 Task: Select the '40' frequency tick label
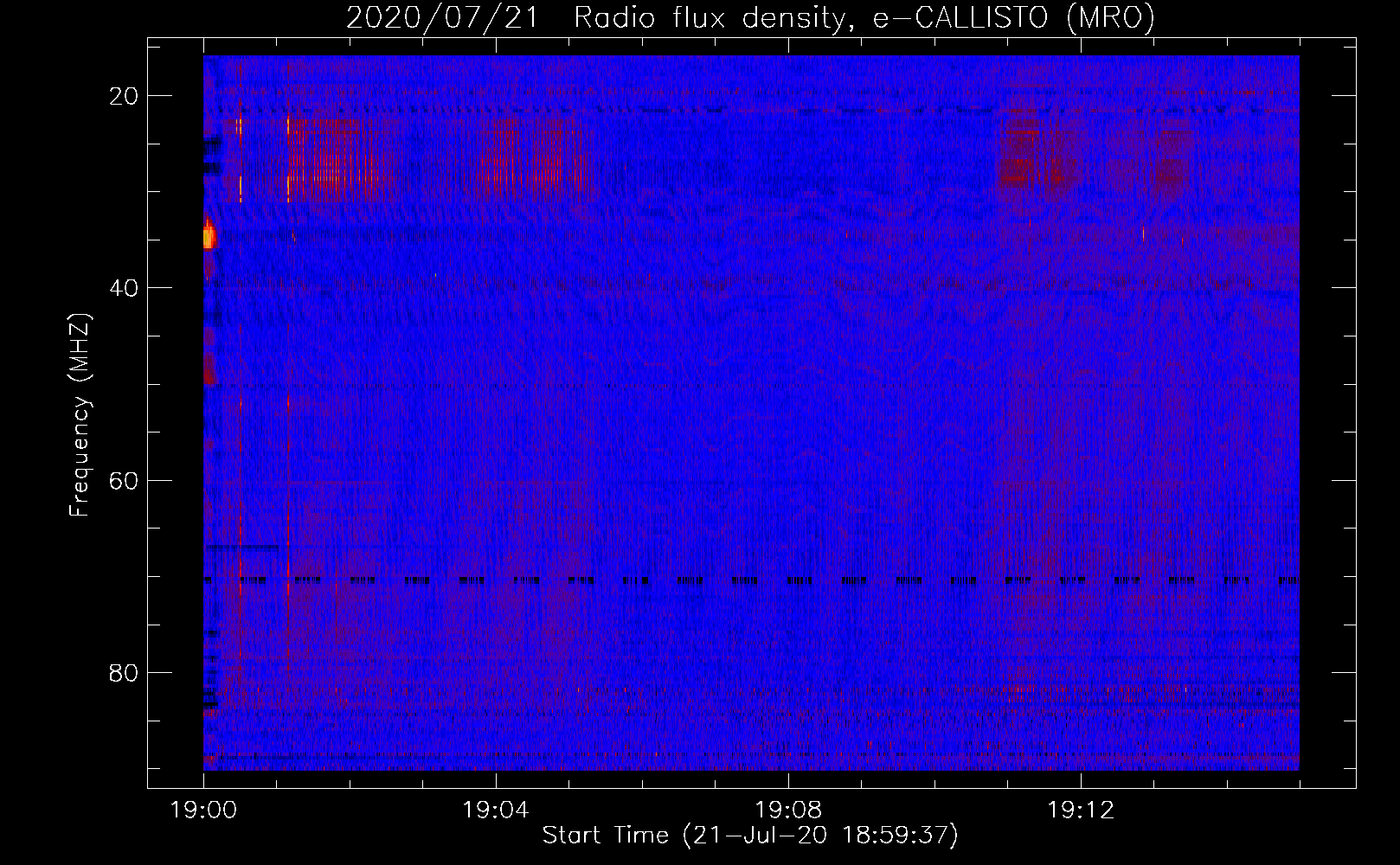click(124, 288)
